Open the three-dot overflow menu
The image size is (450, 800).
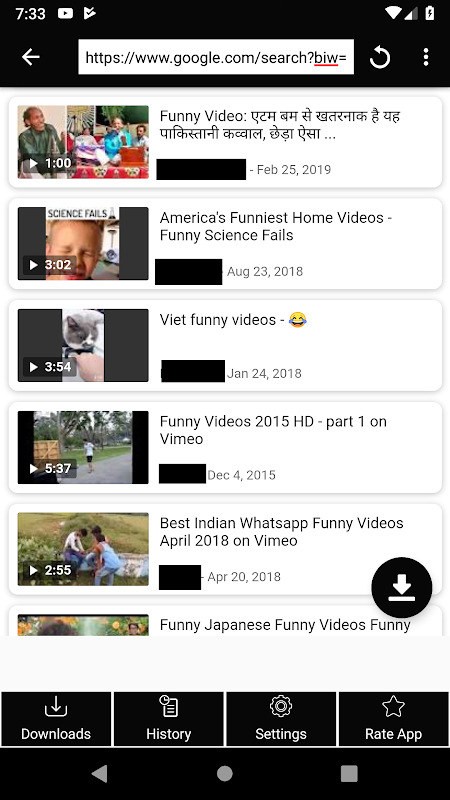pos(426,57)
